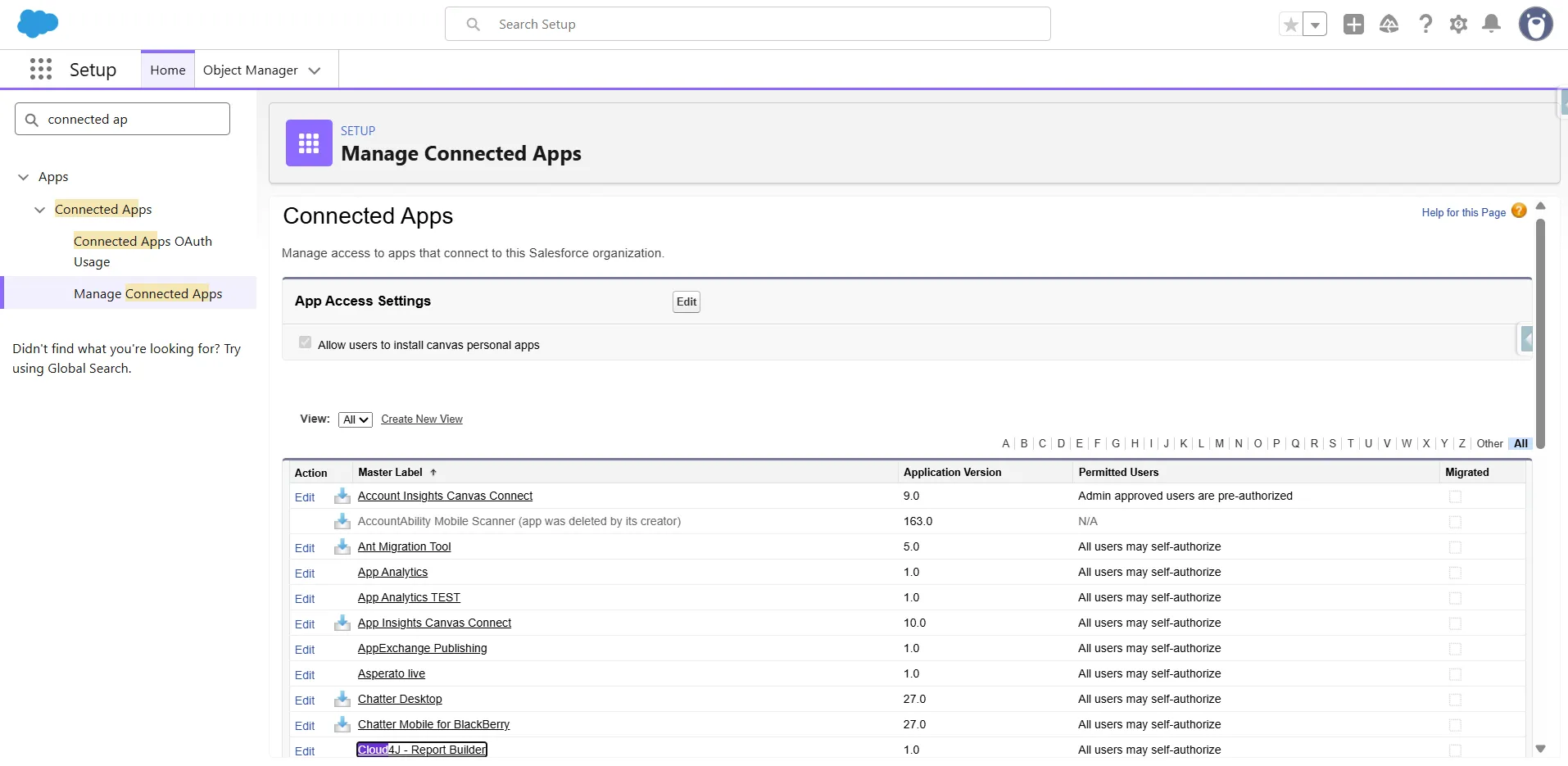Open the Chatter Desktop app link

click(x=400, y=699)
